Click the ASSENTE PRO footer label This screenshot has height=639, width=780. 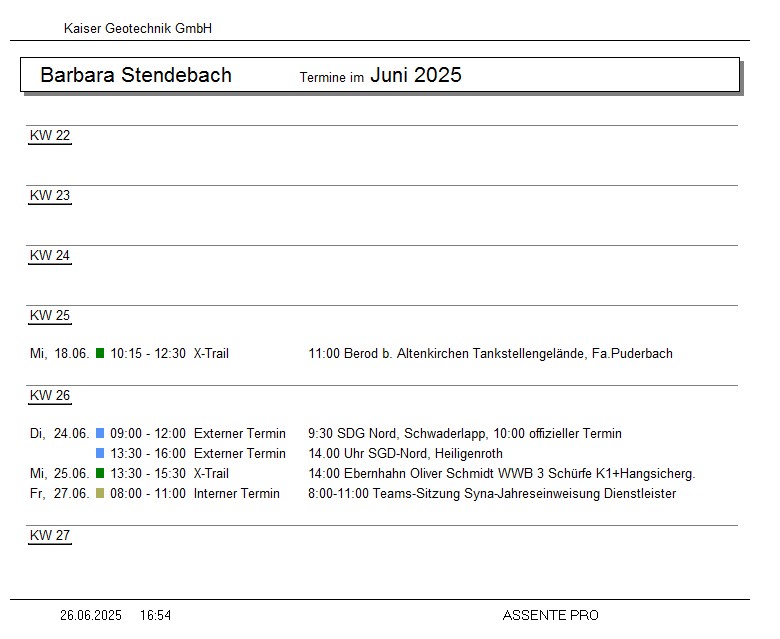point(550,615)
